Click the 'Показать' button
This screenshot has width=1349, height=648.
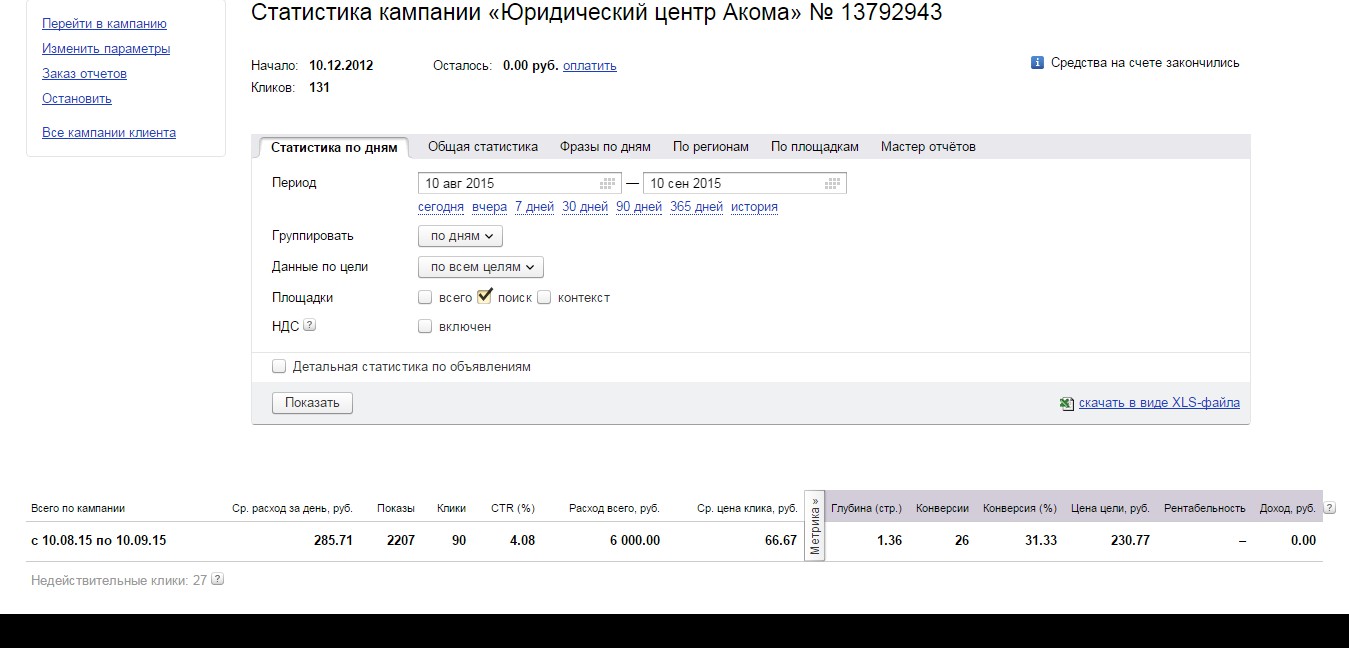[x=312, y=403]
